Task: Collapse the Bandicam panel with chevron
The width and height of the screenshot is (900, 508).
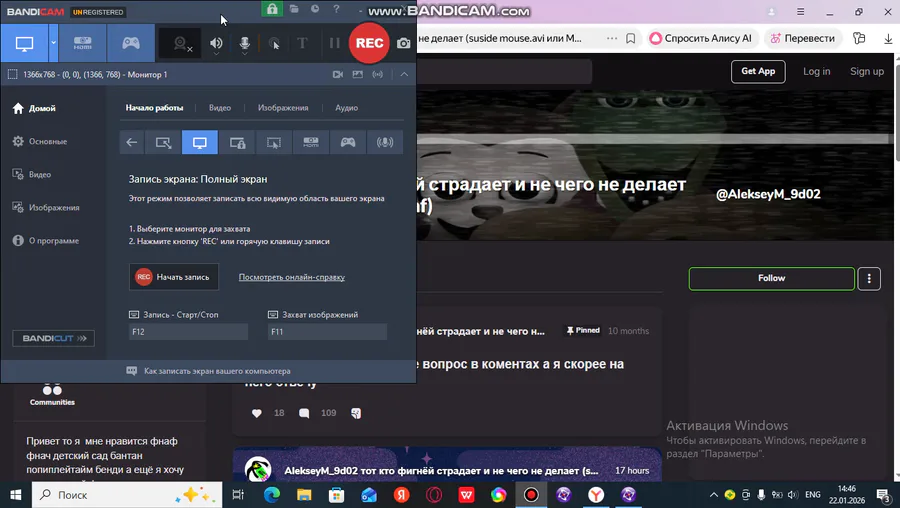Action: click(404, 75)
